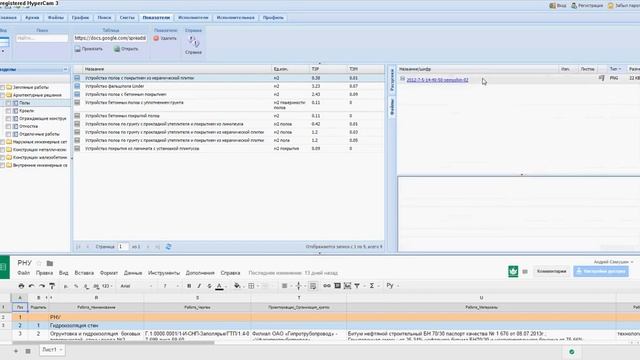Screen dimensions: 640x360
Task: Check the Конструкции металлические checkbox
Action: click(2, 149)
